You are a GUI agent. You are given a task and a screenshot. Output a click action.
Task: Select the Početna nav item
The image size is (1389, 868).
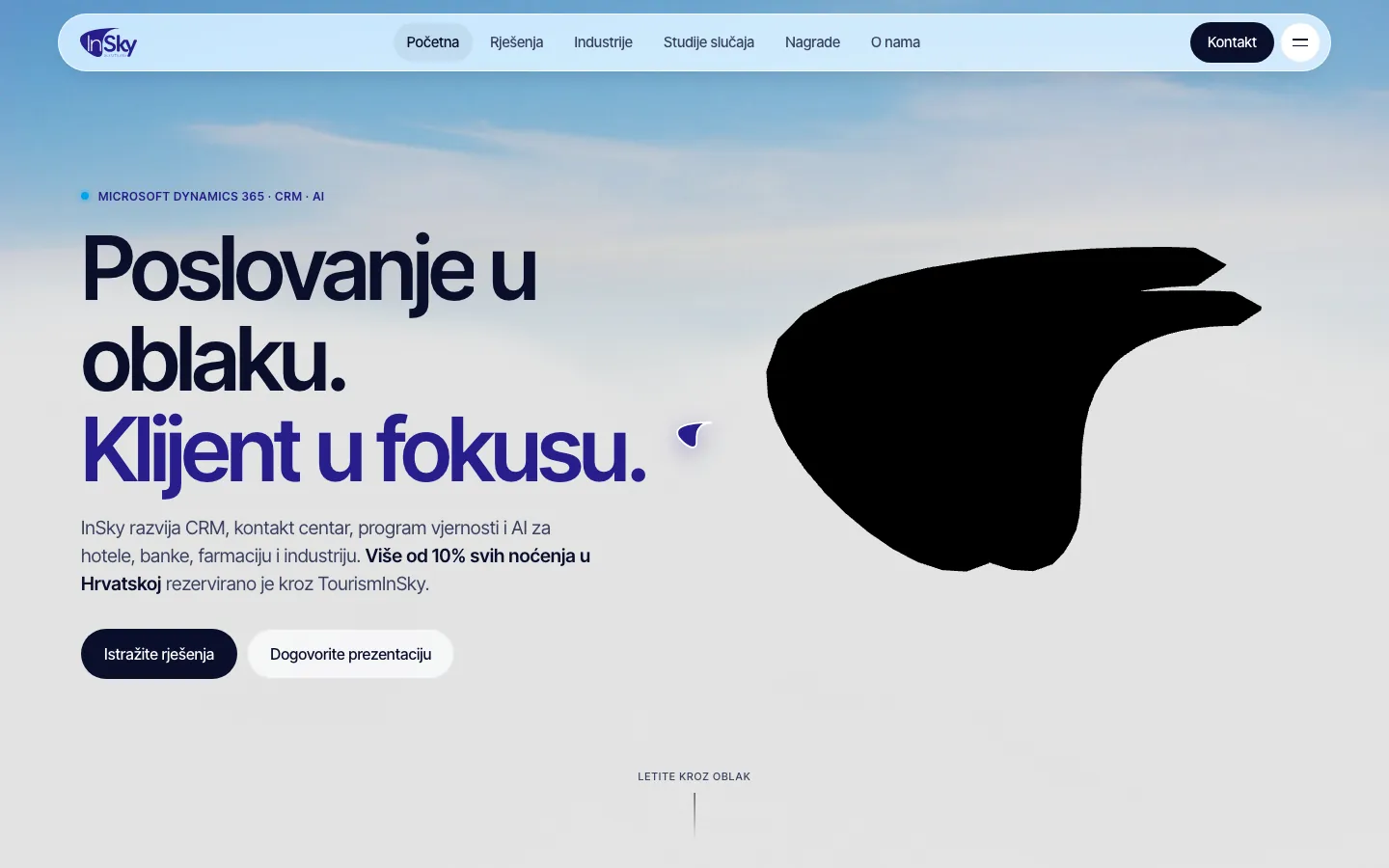pyautogui.click(x=433, y=42)
